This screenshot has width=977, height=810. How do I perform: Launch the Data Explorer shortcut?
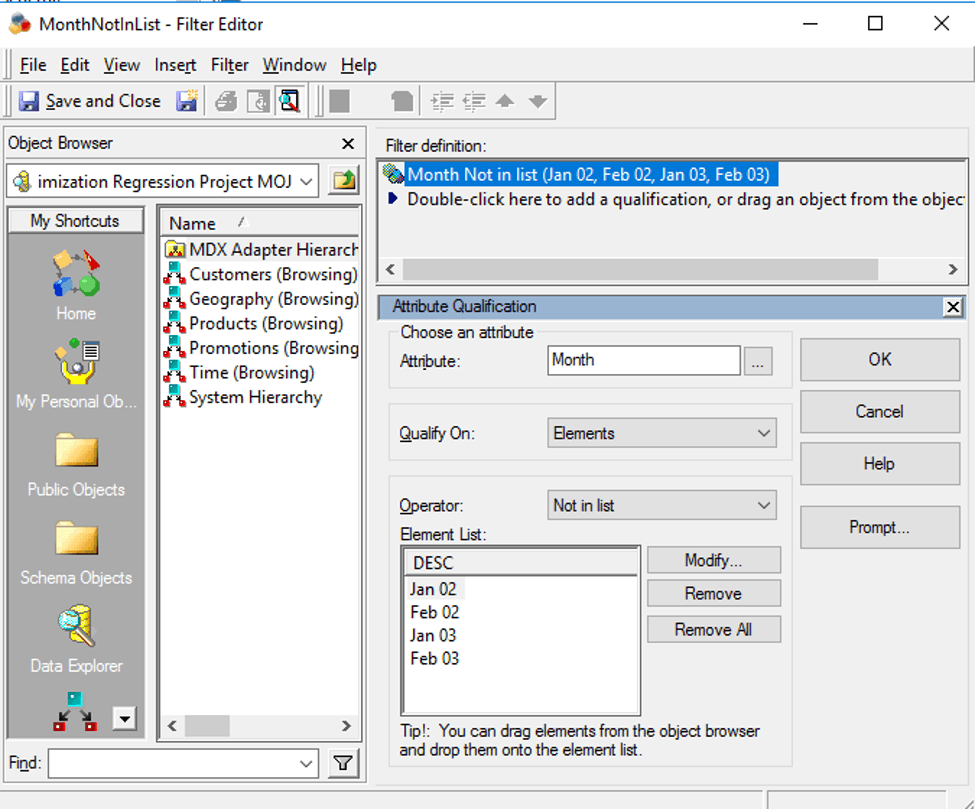tap(76, 628)
